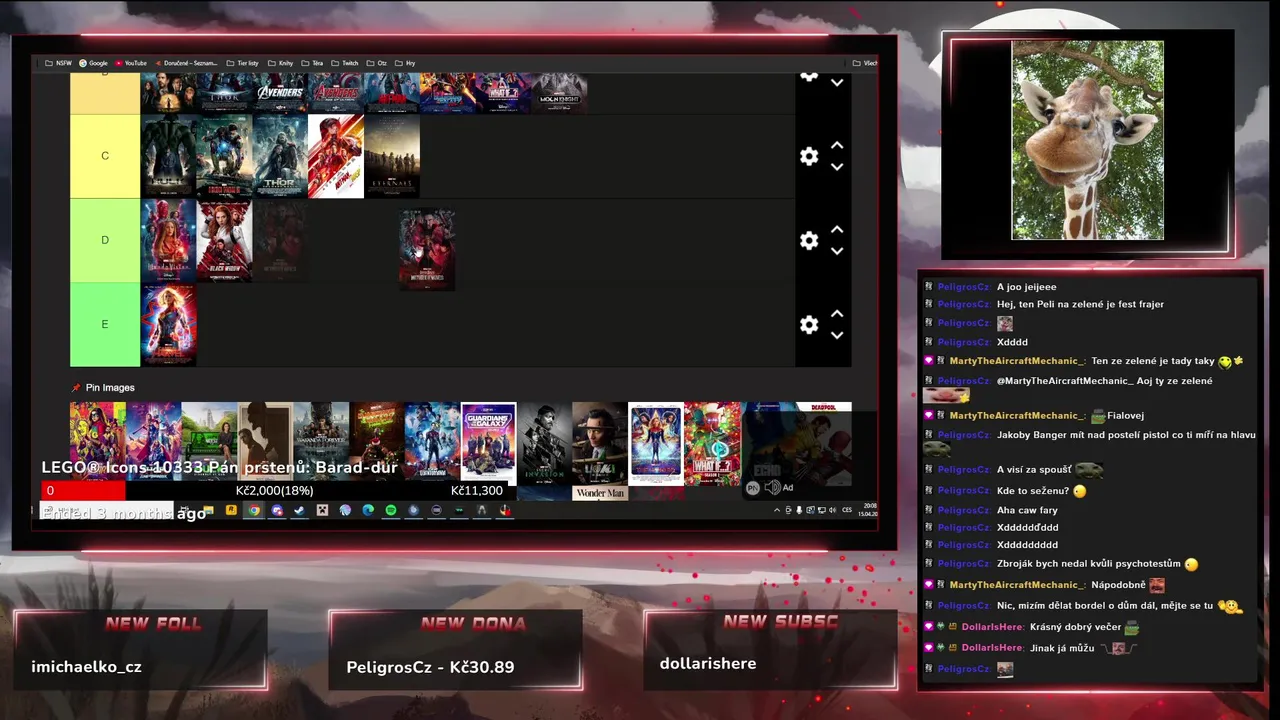The height and width of the screenshot is (720, 1280).
Task: Open the Tier listy bookmarks folder
Action: pos(242,63)
